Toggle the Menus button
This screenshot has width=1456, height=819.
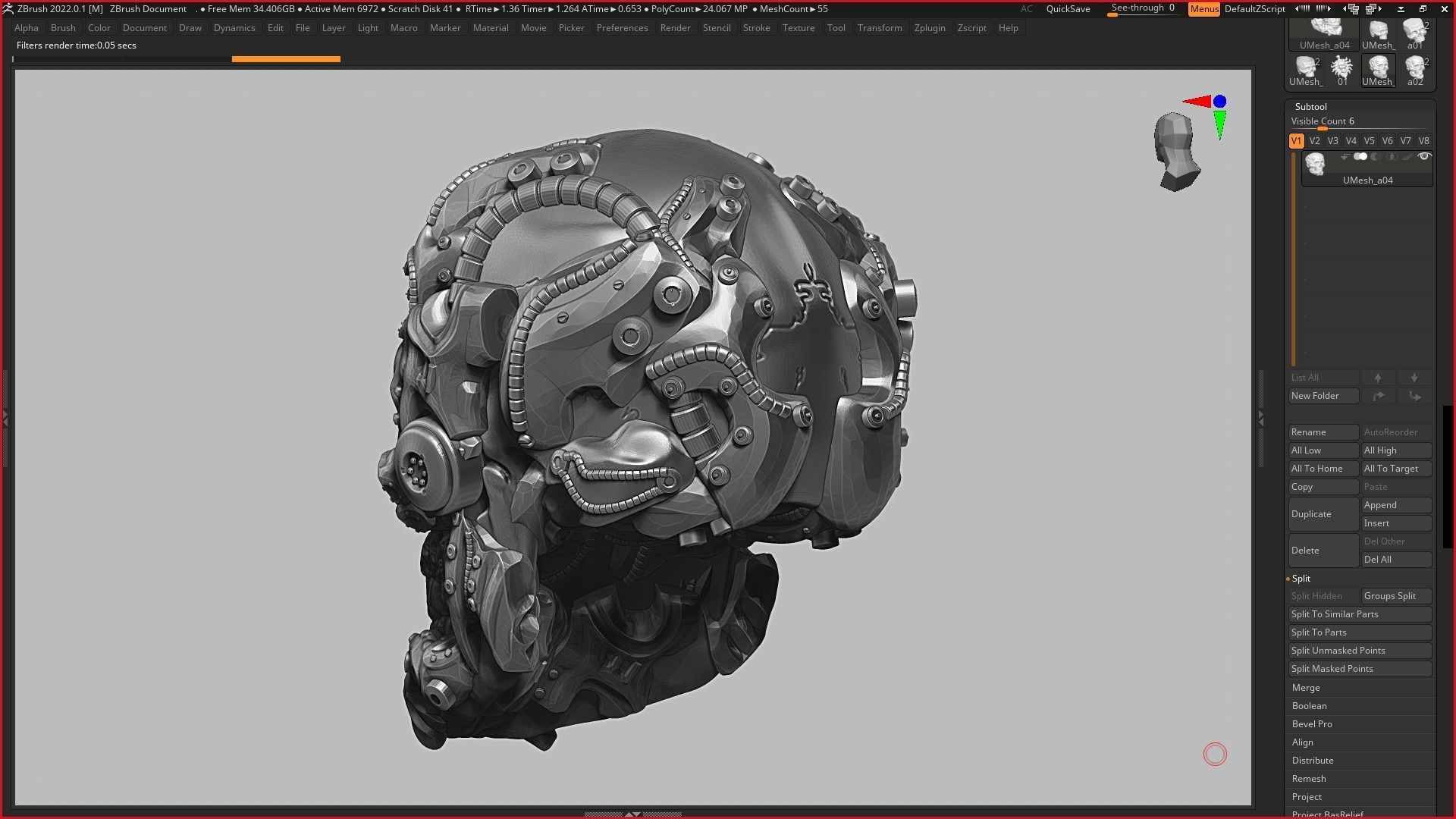coord(1203,9)
